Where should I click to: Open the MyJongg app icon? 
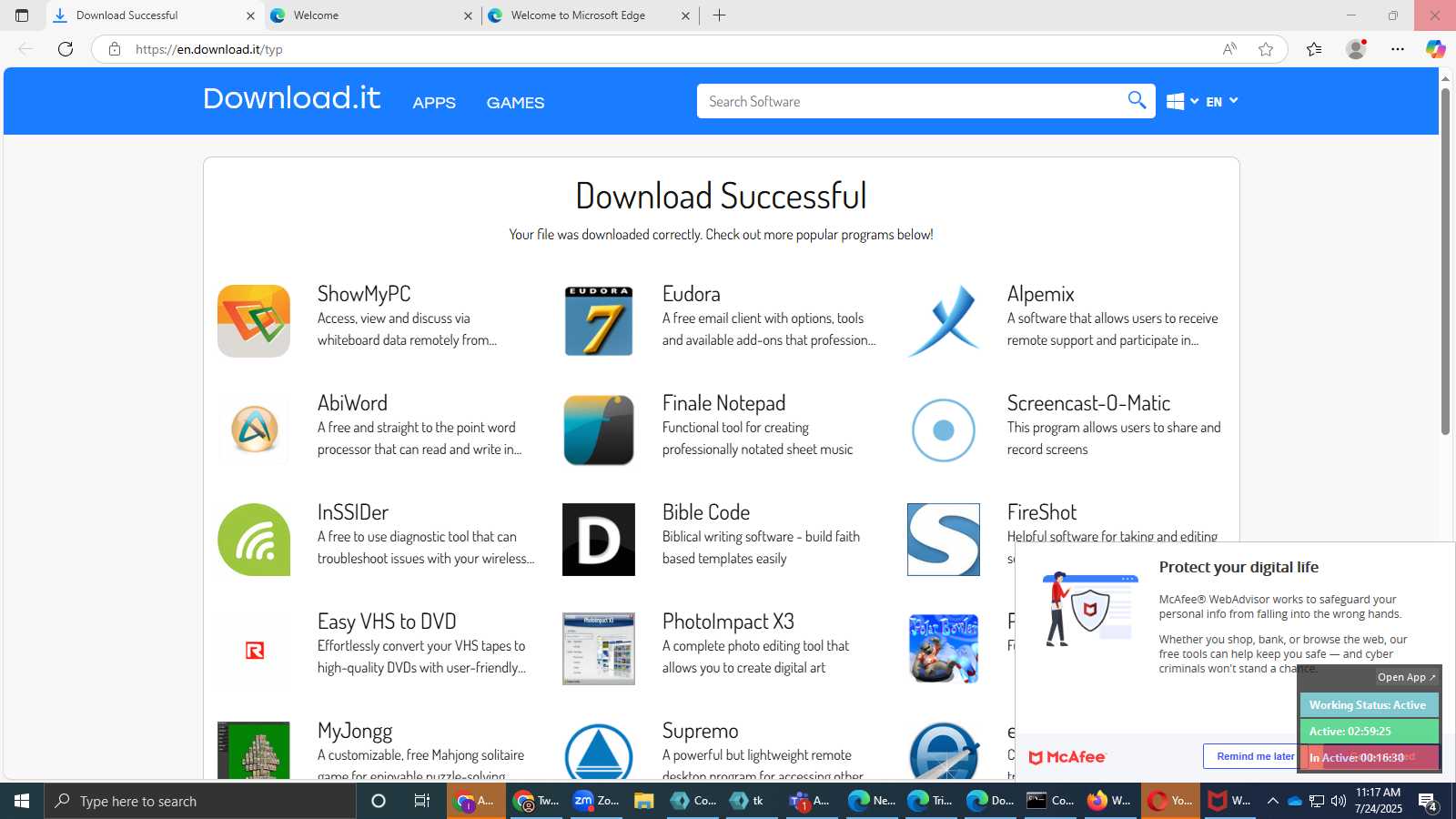click(x=254, y=751)
